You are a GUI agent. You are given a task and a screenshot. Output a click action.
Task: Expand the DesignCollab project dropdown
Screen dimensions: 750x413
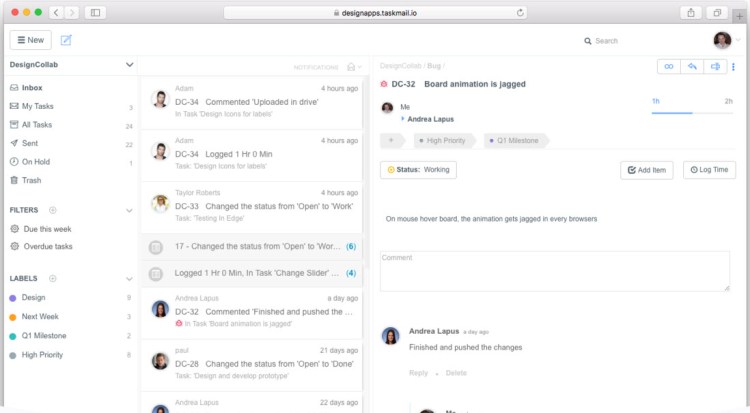coord(130,65)
